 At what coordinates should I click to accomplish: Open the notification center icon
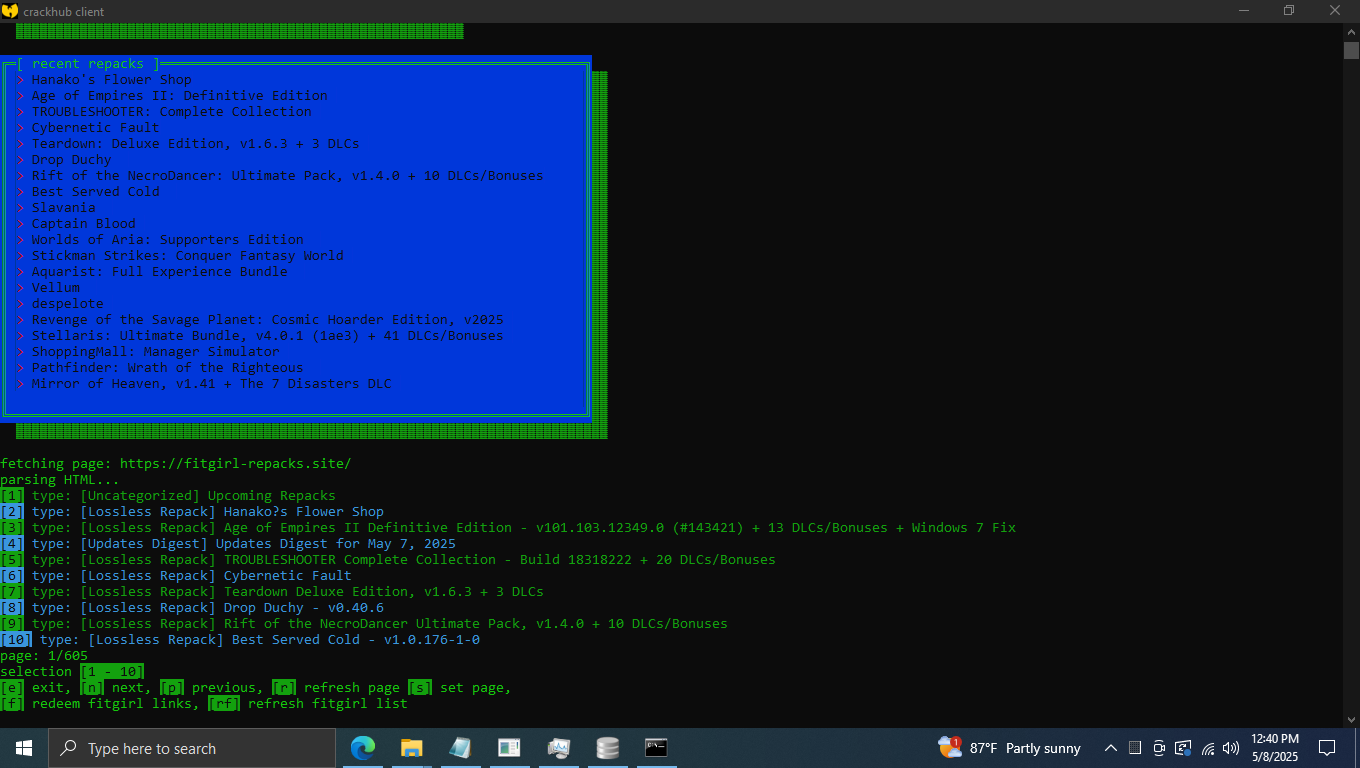tap(1327, 748)
